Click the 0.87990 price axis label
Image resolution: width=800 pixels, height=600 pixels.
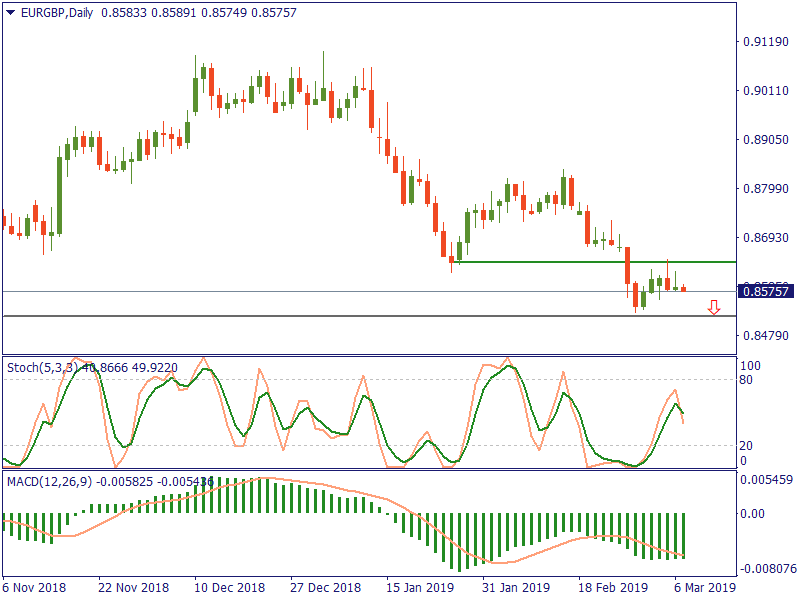(x=766, y=189)
